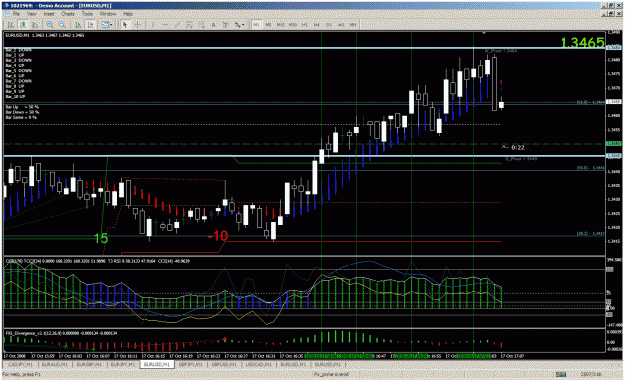This screenshot has width=625, height=380.
Task: Toggle chart auto scroll icon
Action: pos(78,25)
